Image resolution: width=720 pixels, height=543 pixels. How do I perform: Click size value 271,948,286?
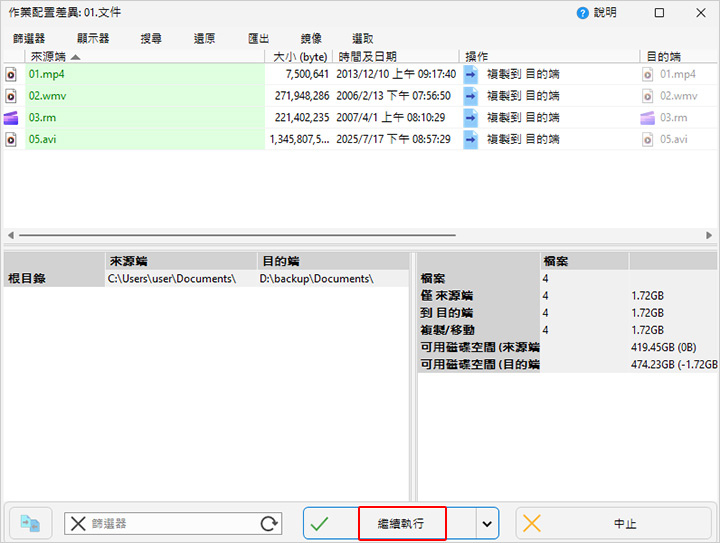click(x=302, y=96)
